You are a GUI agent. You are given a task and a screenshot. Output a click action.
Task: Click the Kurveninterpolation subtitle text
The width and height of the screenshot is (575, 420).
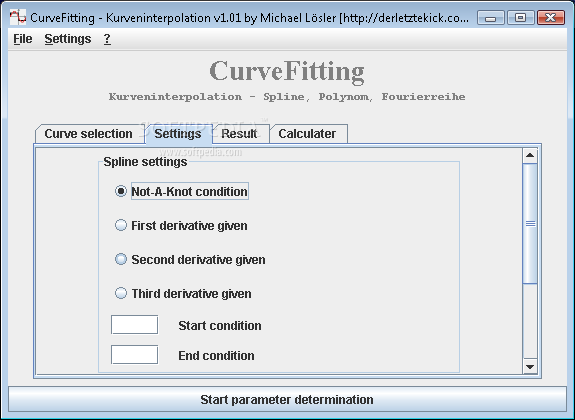[x=287, y=97]
